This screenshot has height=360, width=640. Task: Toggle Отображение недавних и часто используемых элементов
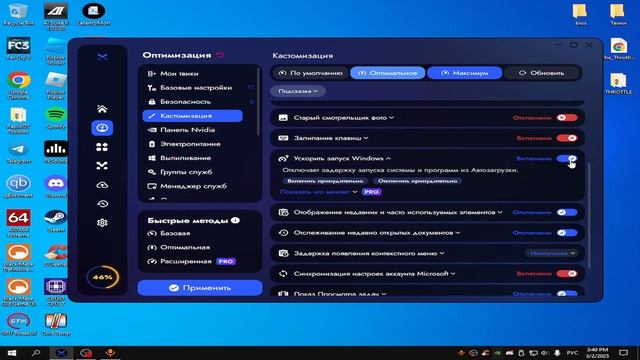(x=567, y=212)
